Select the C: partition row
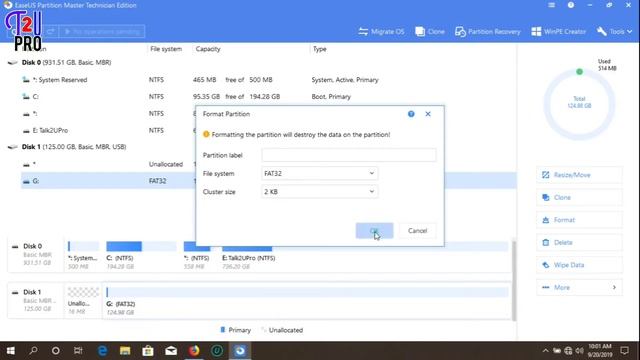The height and width of the screenshot is (360, 640). [268, 97]
